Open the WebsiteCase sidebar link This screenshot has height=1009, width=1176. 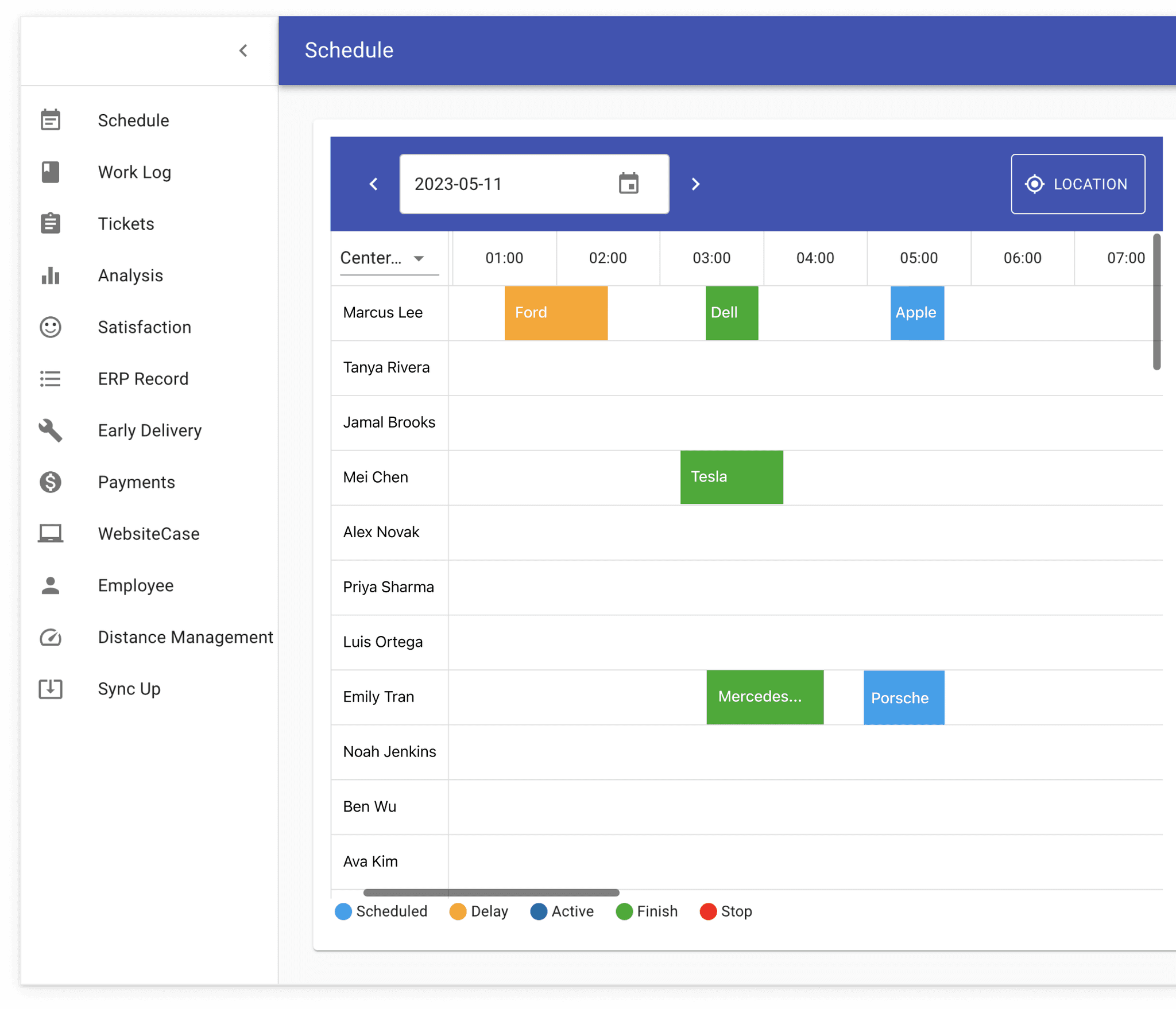pyautogui.click(x=149, y=534)
